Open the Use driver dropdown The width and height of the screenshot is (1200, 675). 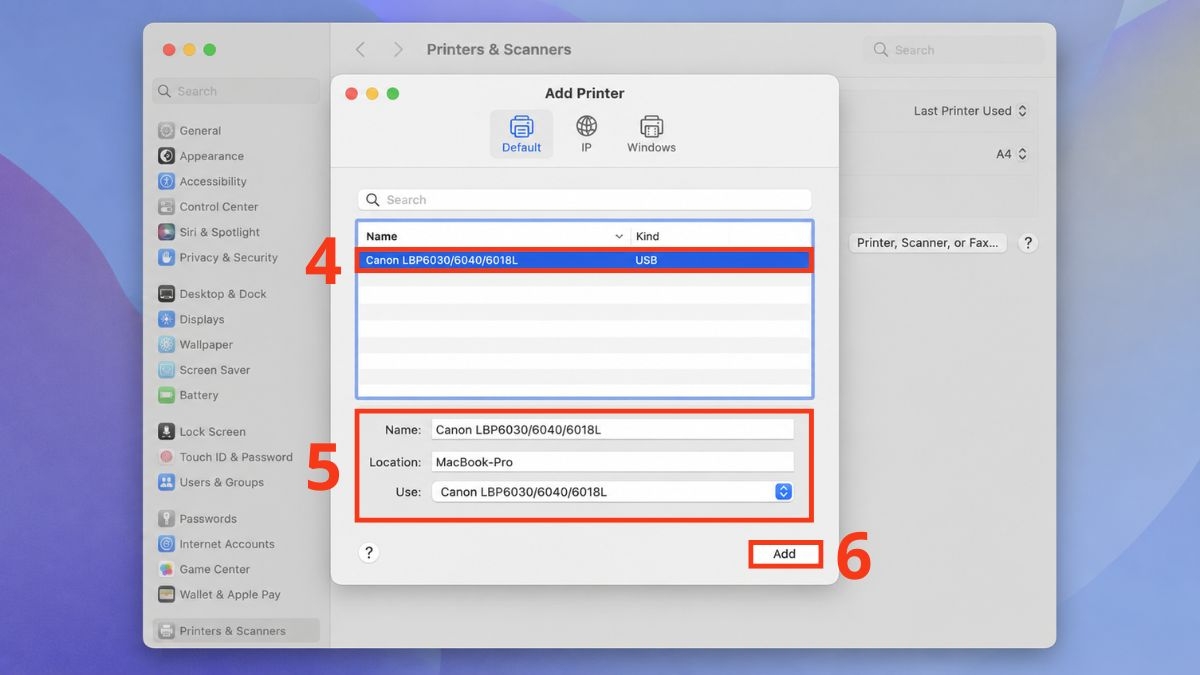pos(612,492)
